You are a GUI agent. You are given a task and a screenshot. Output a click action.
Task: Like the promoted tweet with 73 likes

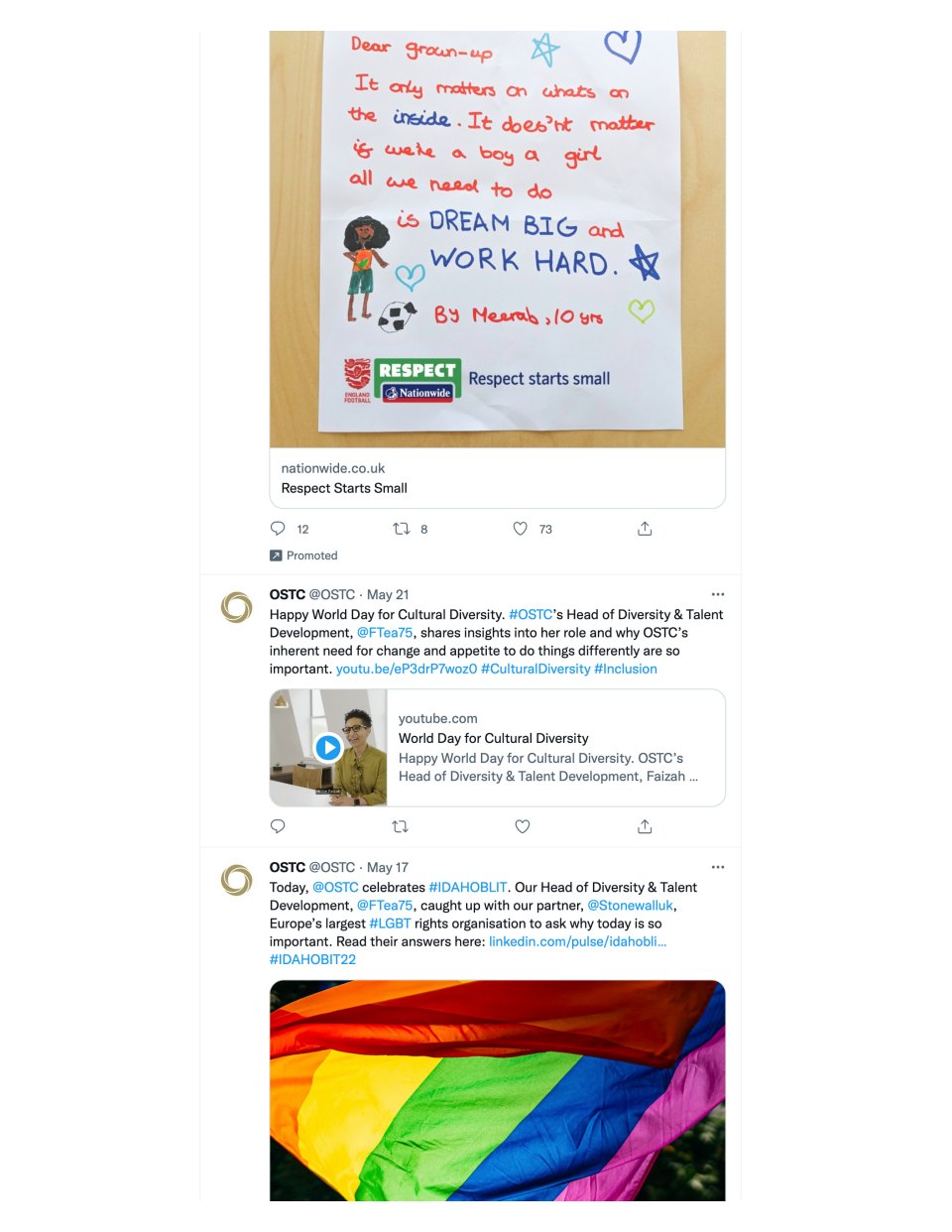click(521, 529)
